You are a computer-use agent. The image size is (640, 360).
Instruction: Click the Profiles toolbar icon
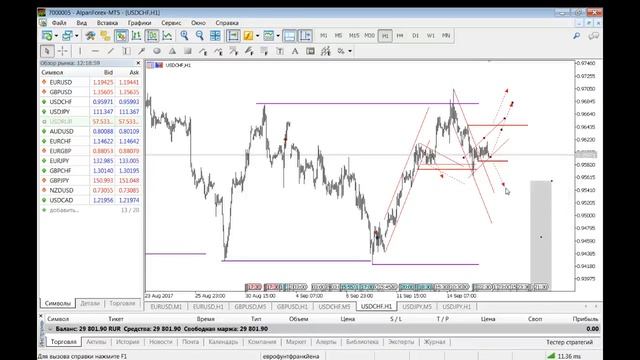tap(67, 36)
